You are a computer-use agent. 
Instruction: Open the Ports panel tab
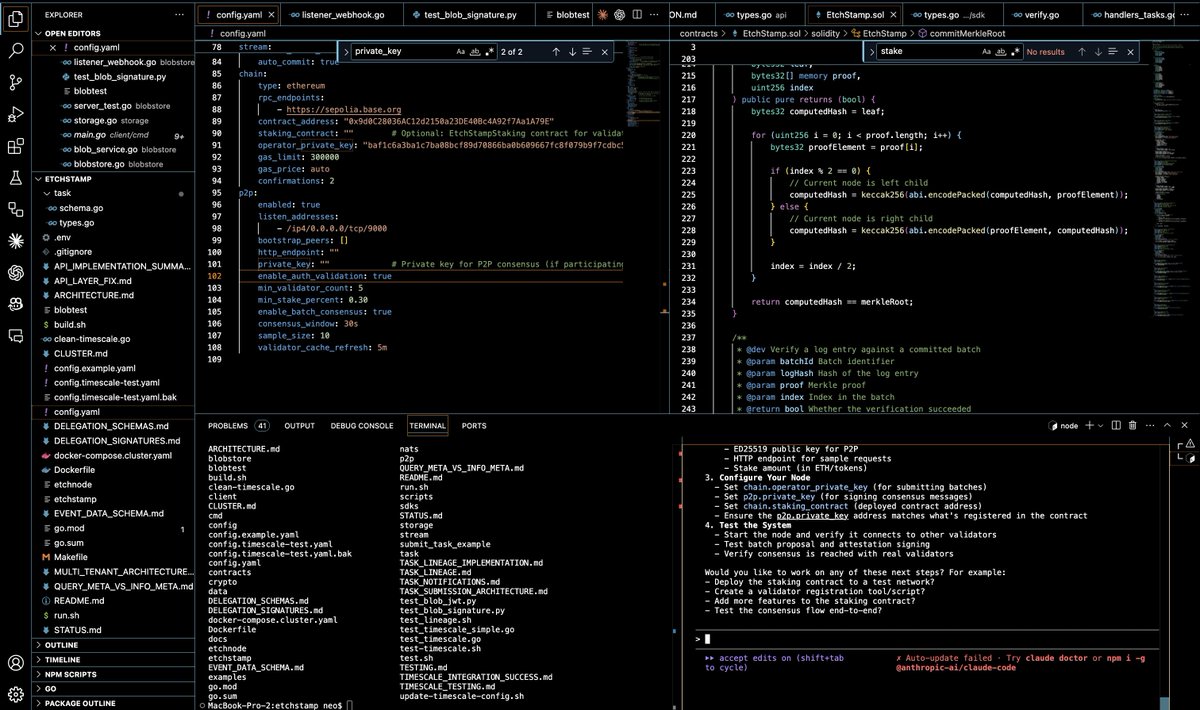(x=474, y=425)
